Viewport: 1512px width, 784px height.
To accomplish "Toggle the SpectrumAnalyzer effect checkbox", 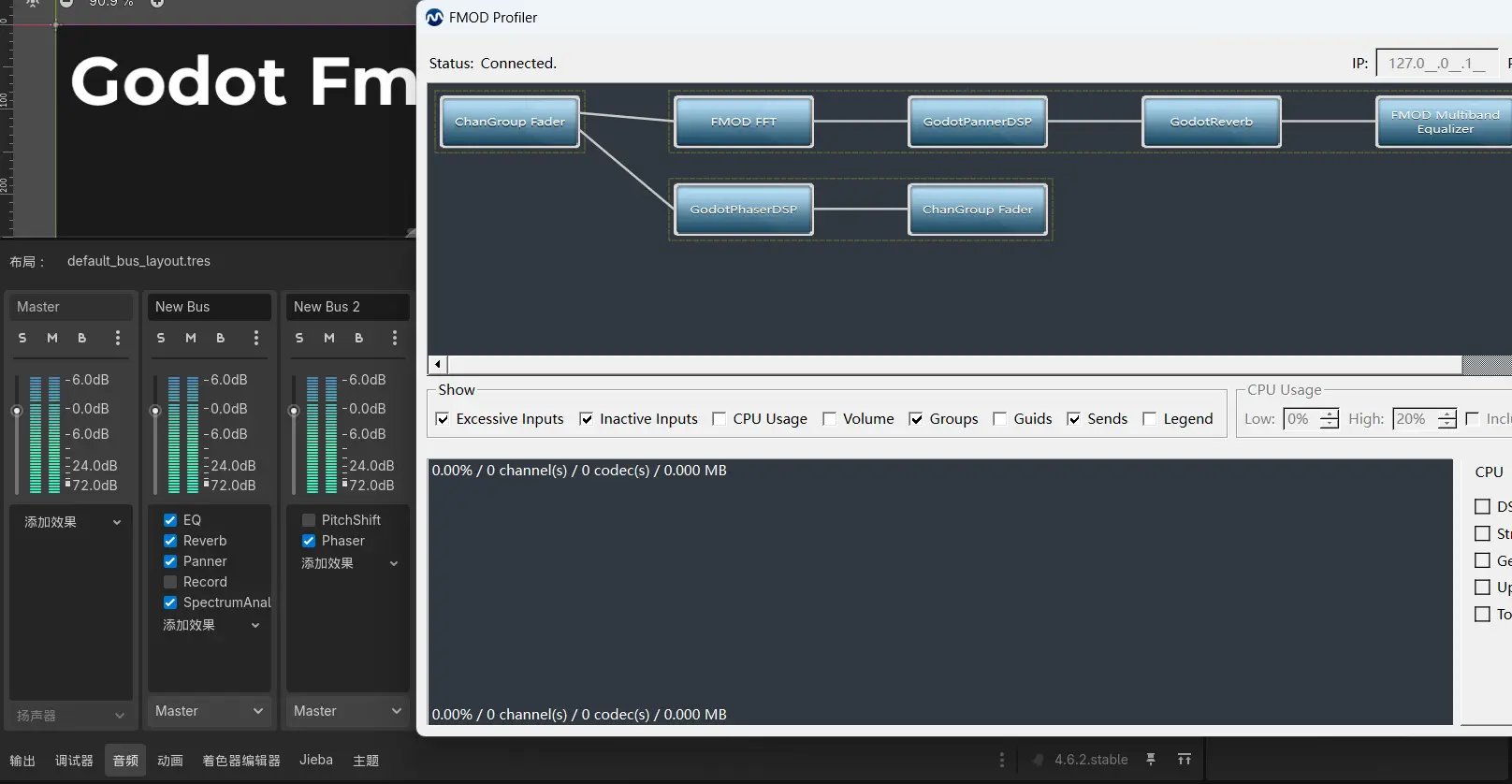I will coord(170,603).
